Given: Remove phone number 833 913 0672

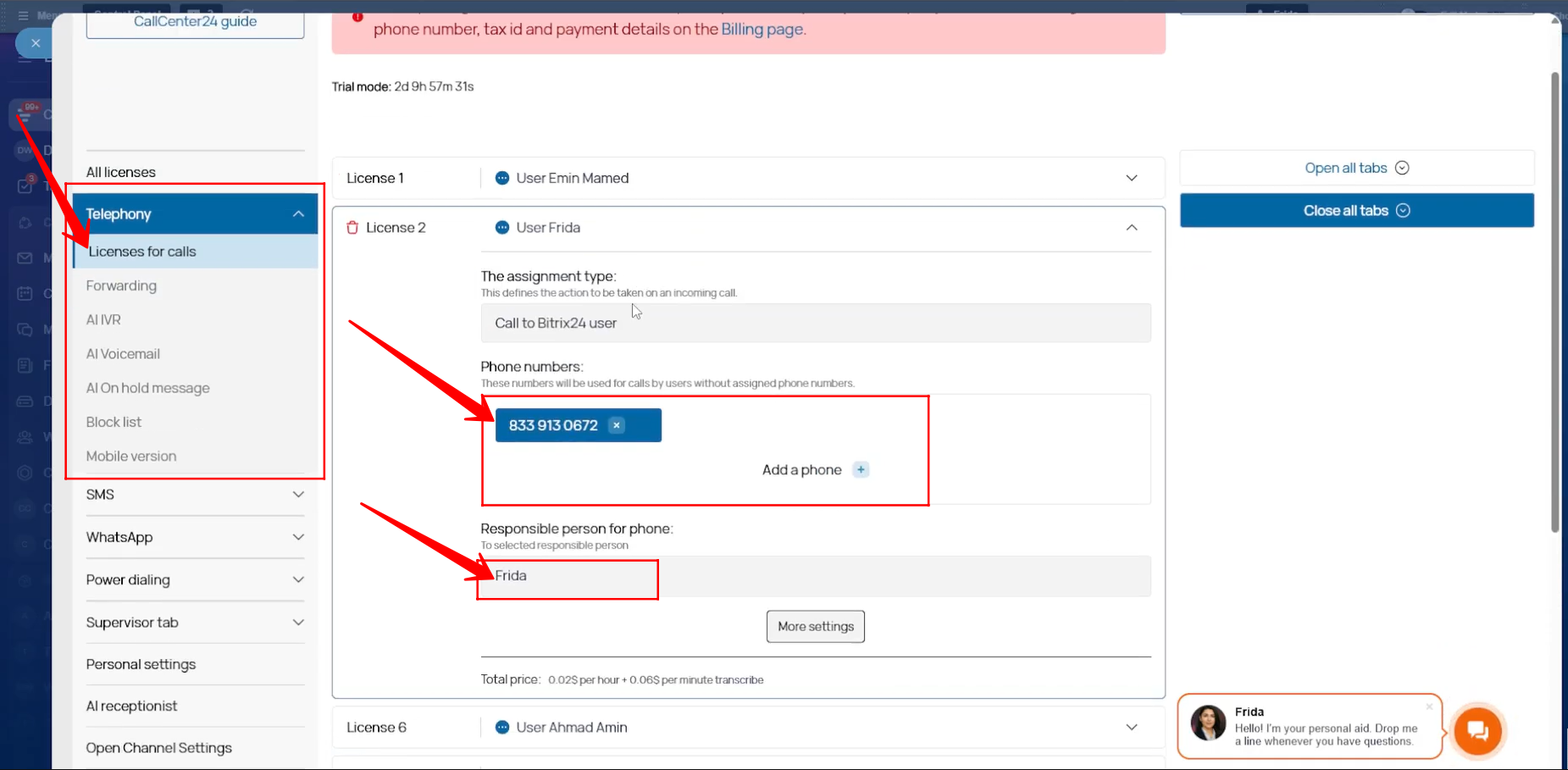Looking at the screenshot, I should pos(617,425).
